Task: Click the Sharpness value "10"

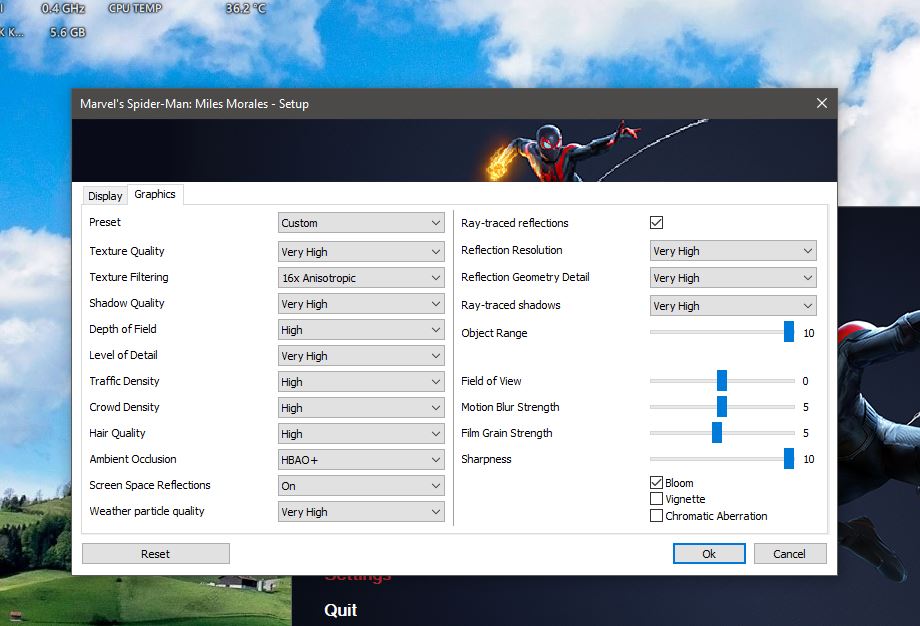Action: coord(809,459)
